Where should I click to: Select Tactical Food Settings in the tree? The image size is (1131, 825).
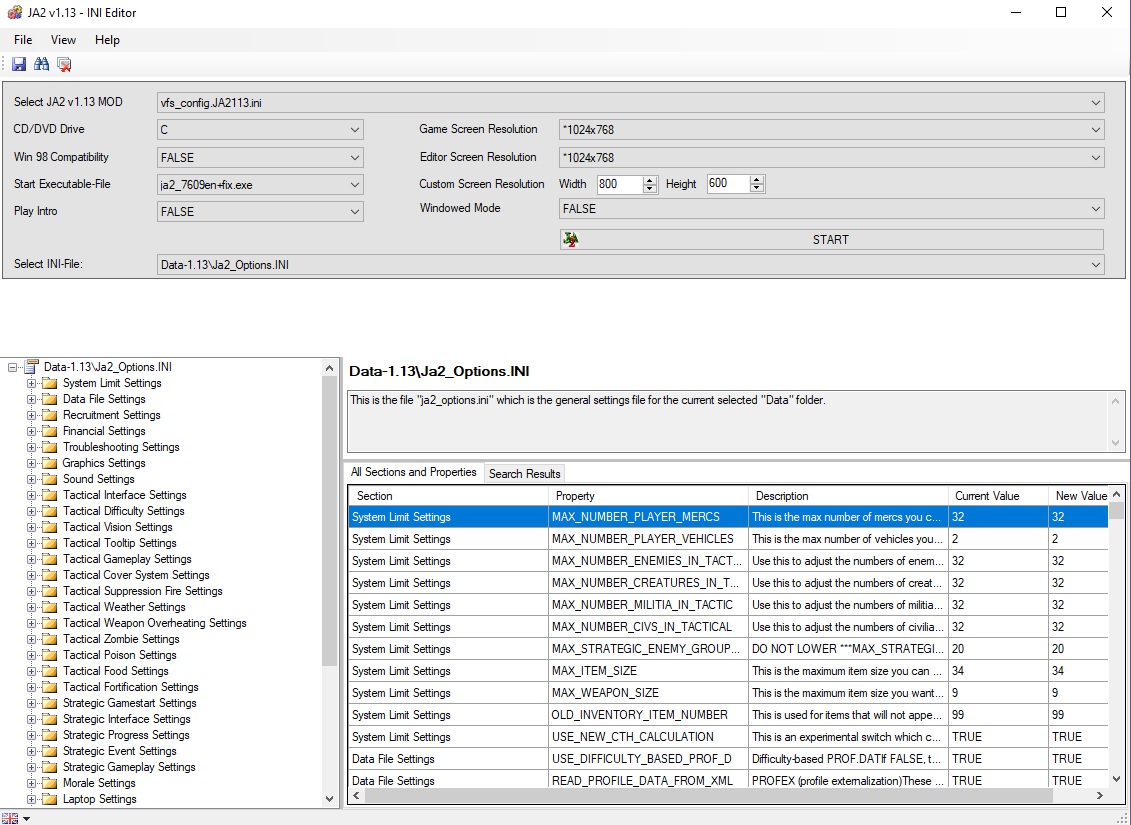pyautogui.click(x=115, y=671)
